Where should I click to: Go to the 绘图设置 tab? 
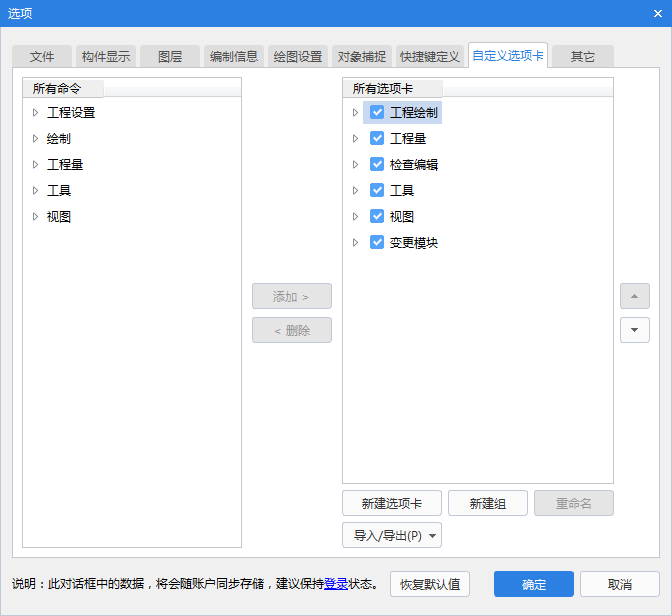point(298,57)
